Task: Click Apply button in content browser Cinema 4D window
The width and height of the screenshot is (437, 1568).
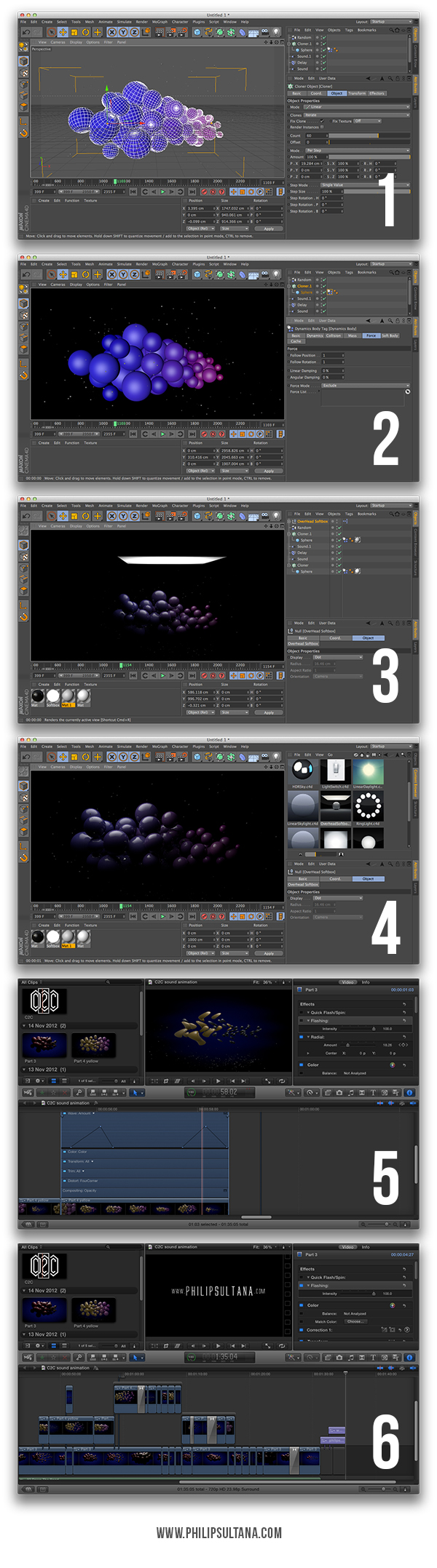Action: click(269, 953)
